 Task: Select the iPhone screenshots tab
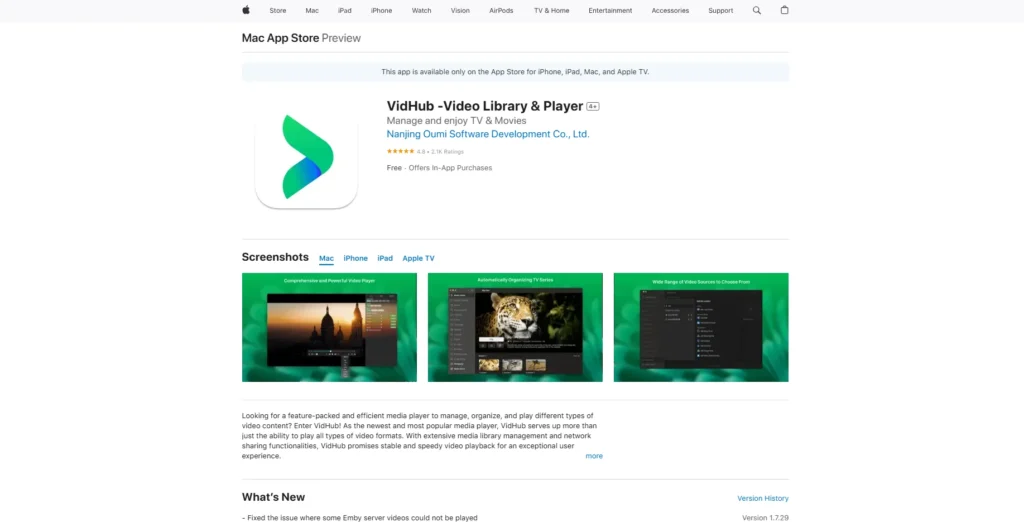point(355,258)
